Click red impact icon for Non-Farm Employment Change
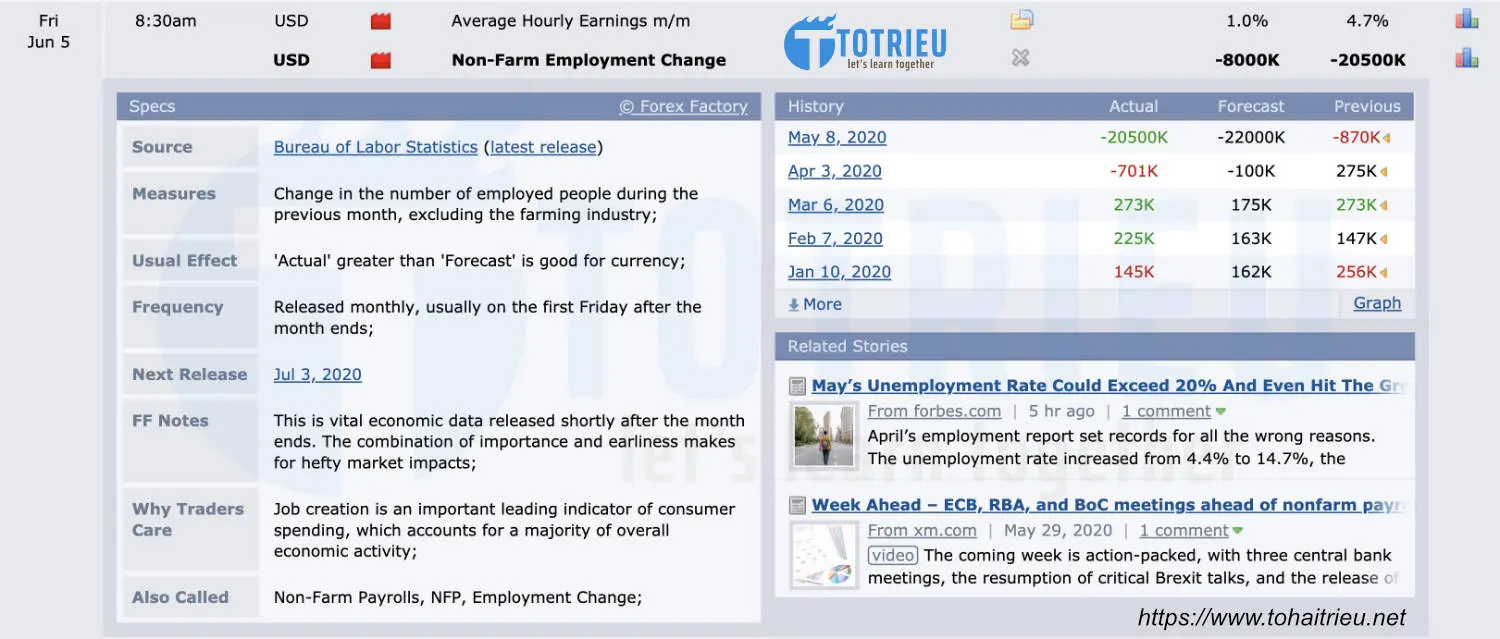This screenshot has width=1500, height=639. (381, 60)
